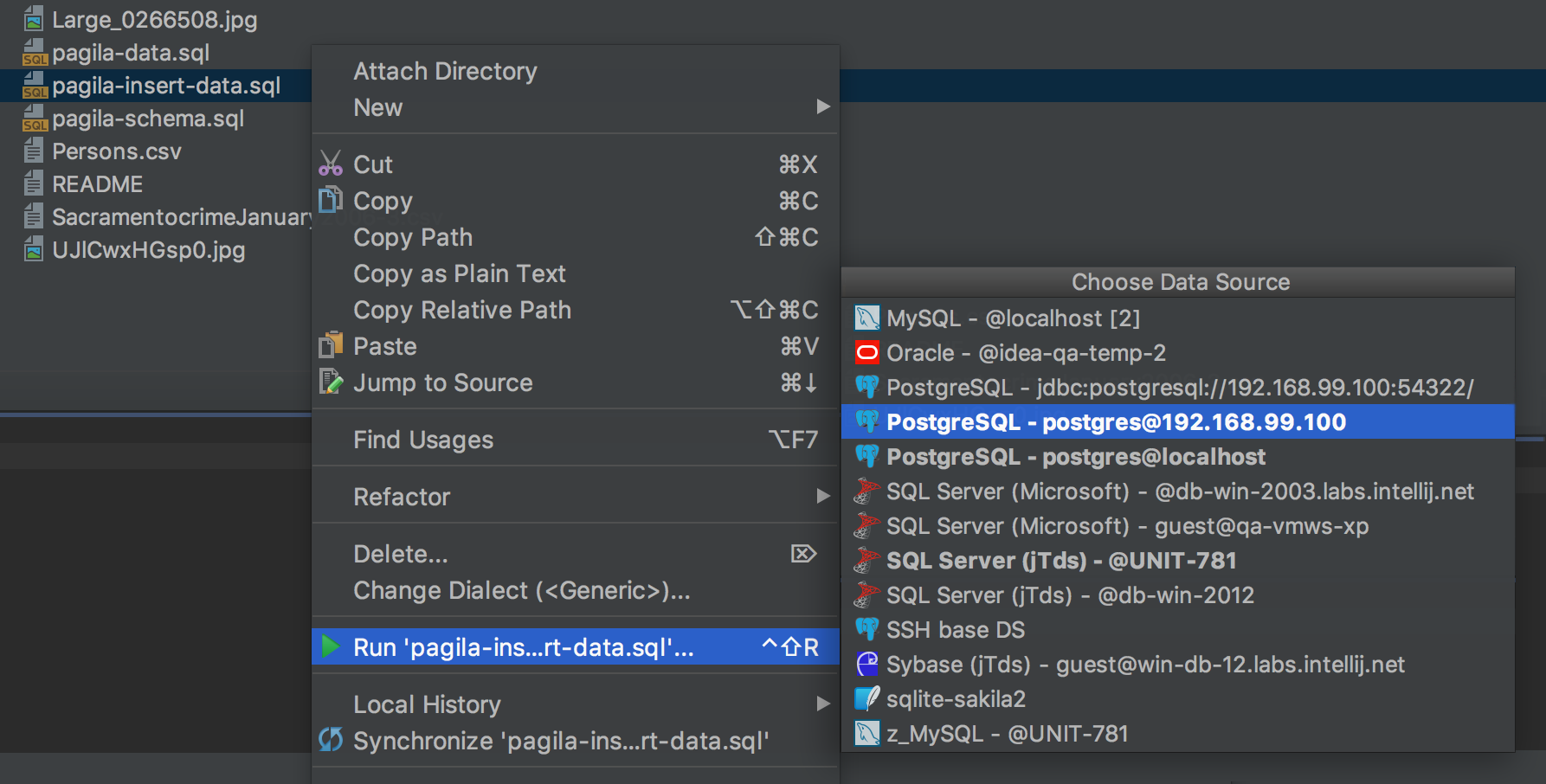The width and height of the screenshot is (1546, 784).
Task: Choose Find Usages from menu
Action: pos(575,440)
